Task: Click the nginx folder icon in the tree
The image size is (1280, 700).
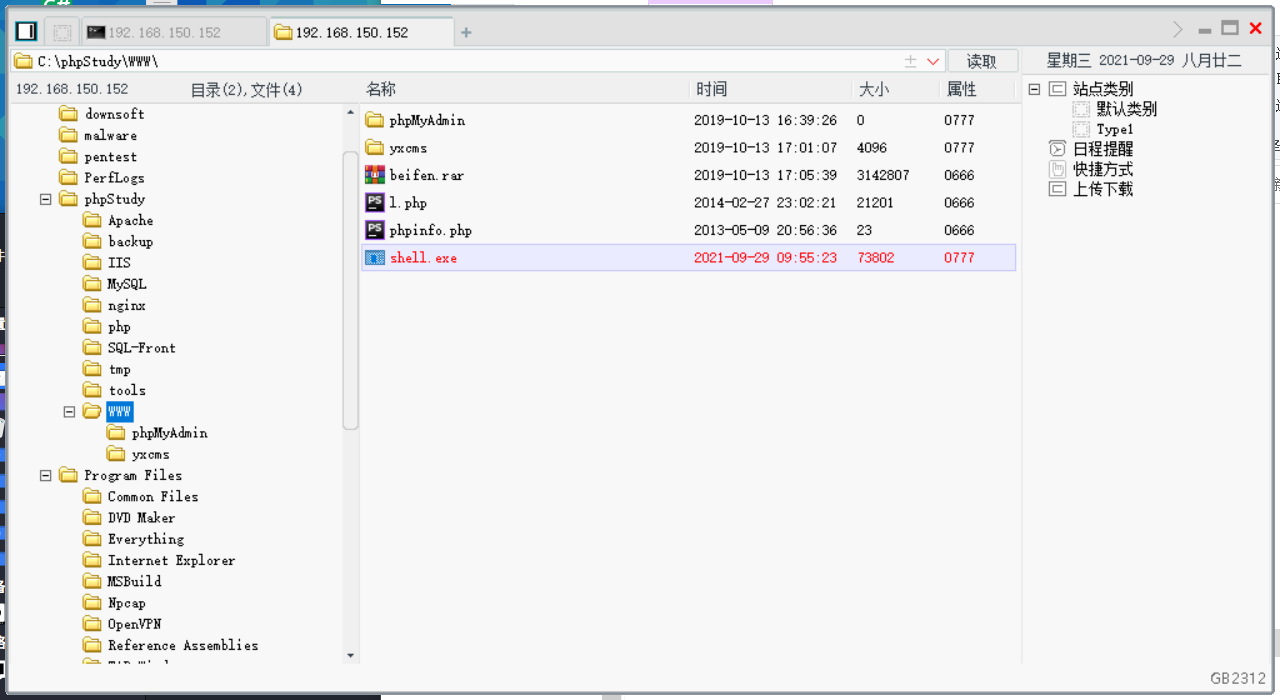Action: 92,305
